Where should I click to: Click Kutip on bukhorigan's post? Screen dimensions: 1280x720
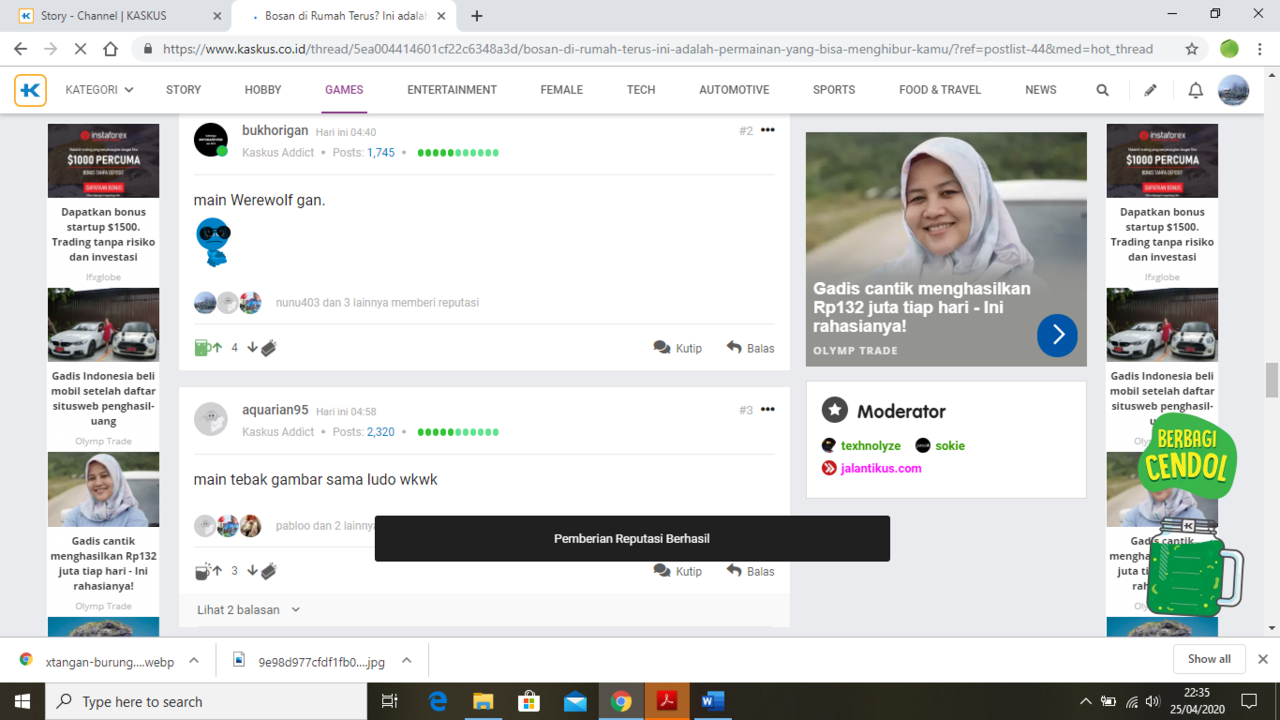click(x=678, y=348)
